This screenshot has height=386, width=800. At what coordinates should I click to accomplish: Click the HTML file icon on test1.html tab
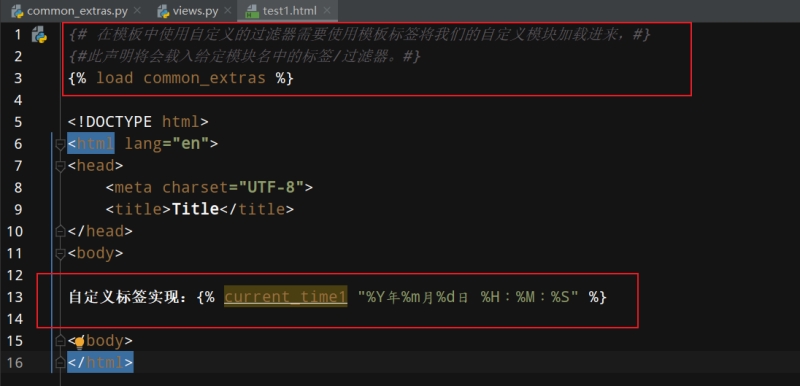pyautogui.click(x=252, y=11)
